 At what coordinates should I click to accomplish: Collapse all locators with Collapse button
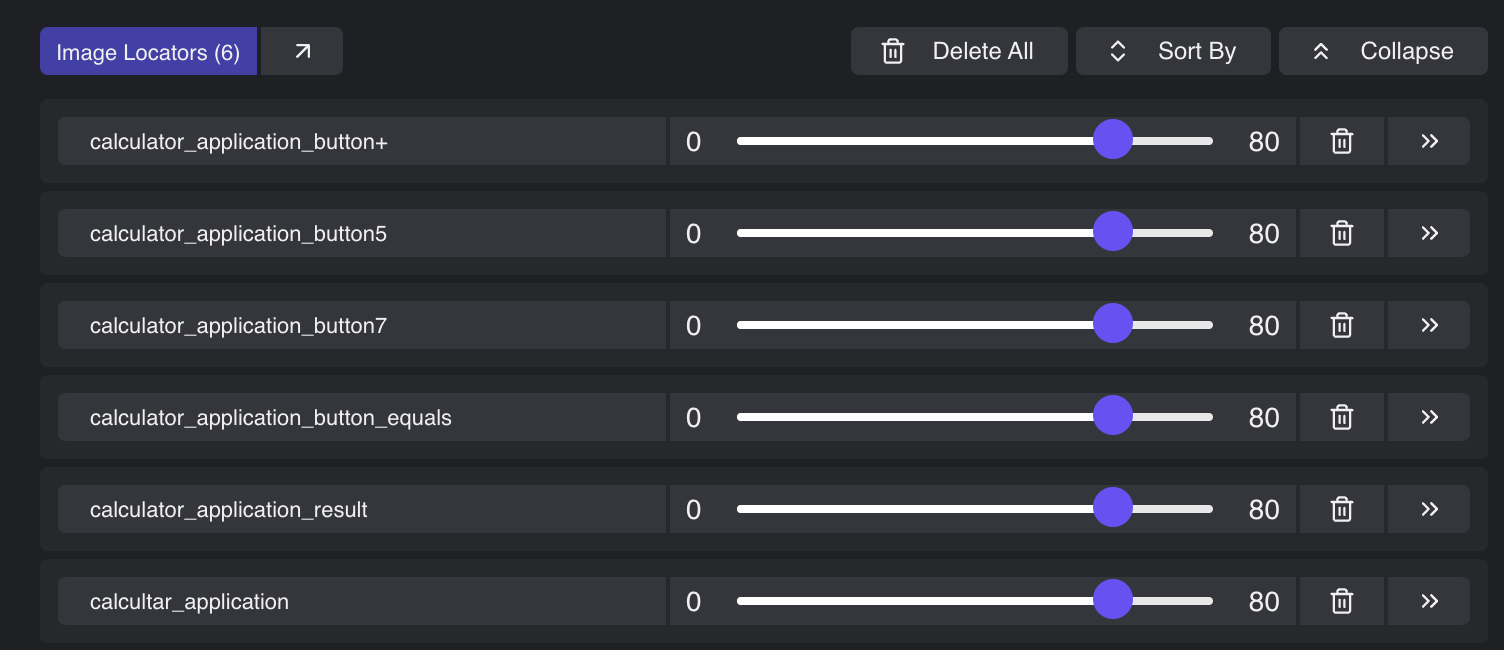[1383, 51]
